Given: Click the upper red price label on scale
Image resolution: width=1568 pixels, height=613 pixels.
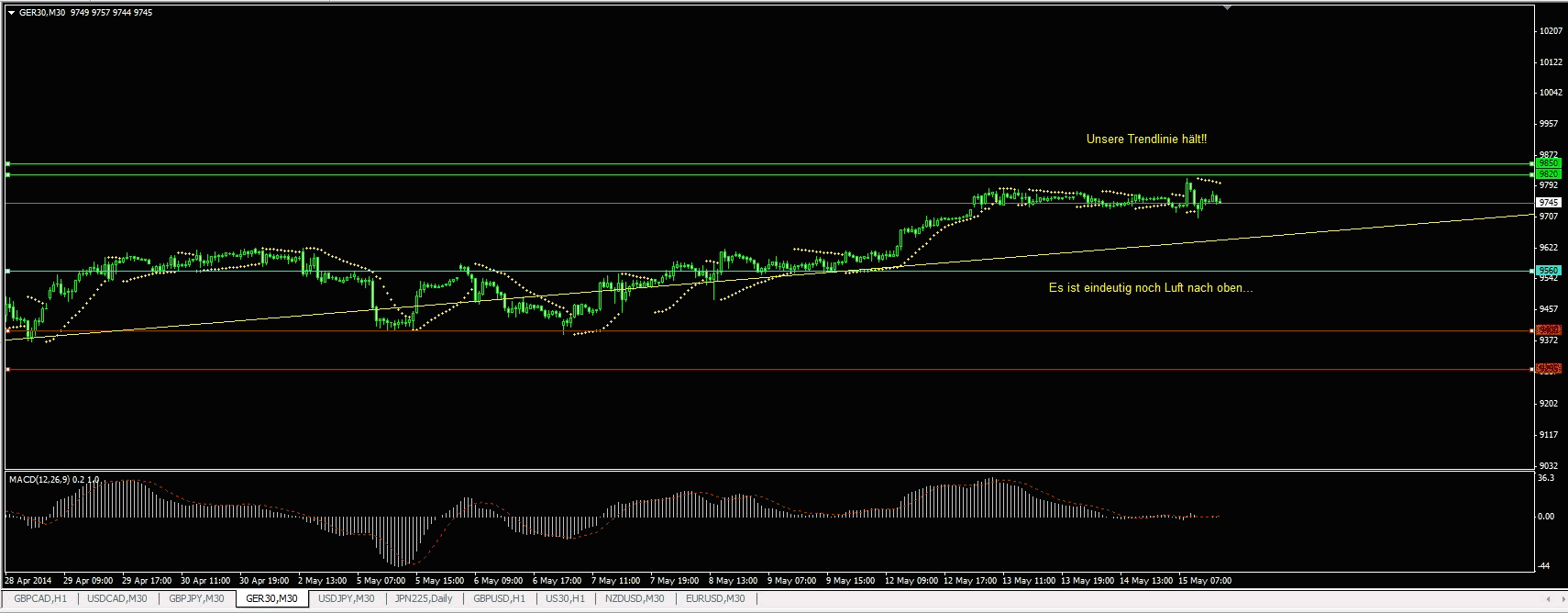Looking at the screenshot, I should pyautogui.click(x=1548, y=330).
